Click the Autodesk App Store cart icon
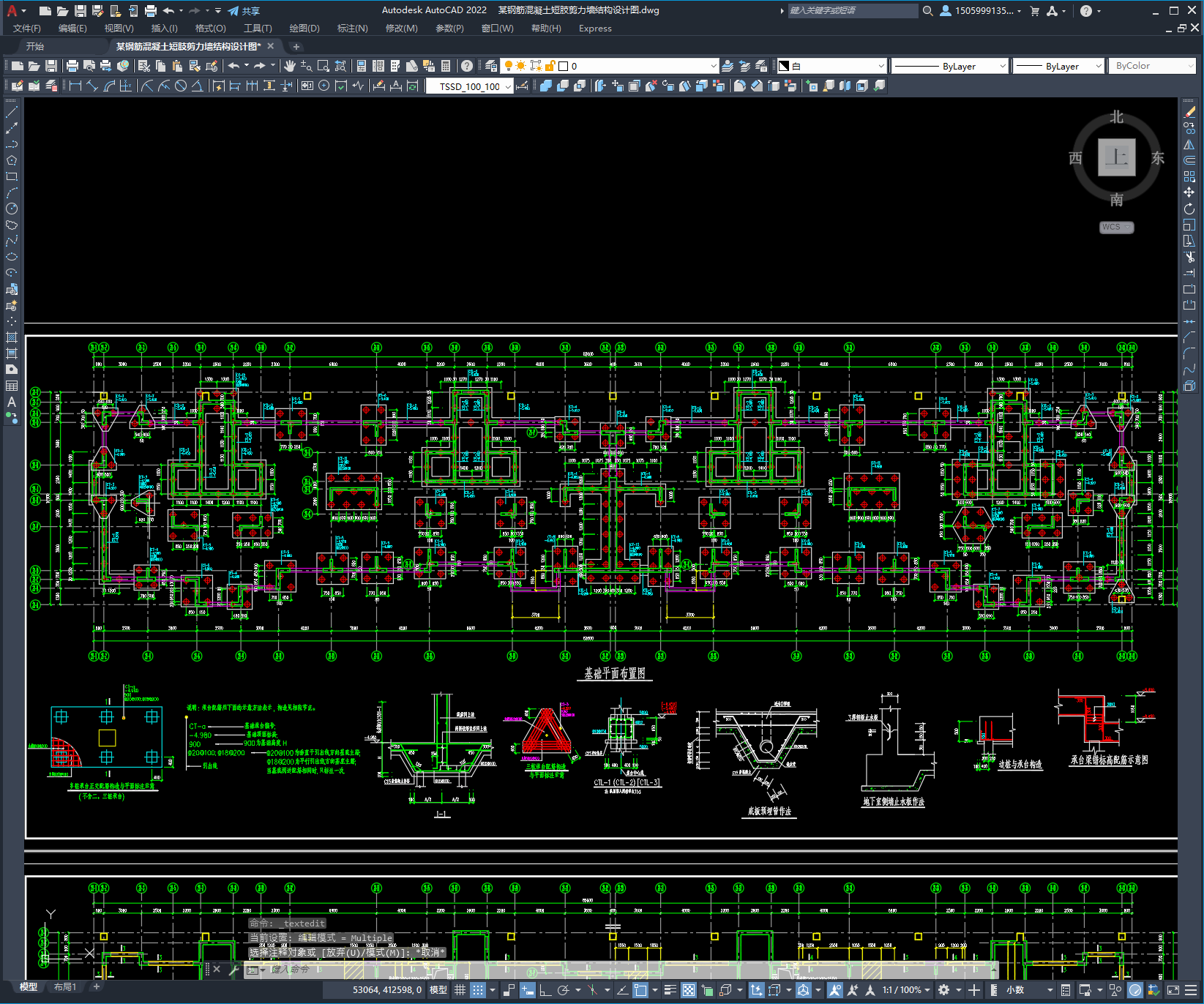The image size is (1204, 1004). (x=1035, y=11)
